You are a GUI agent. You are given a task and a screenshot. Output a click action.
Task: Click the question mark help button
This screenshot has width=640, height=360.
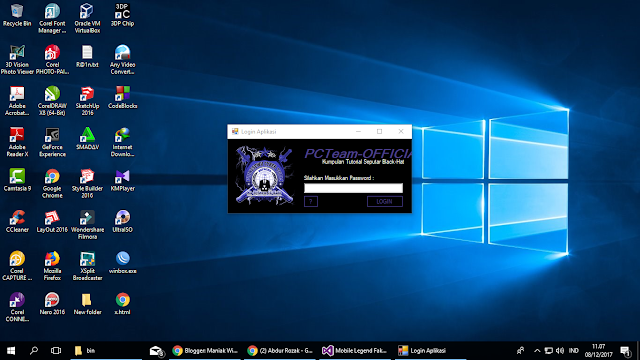(311, 201)
